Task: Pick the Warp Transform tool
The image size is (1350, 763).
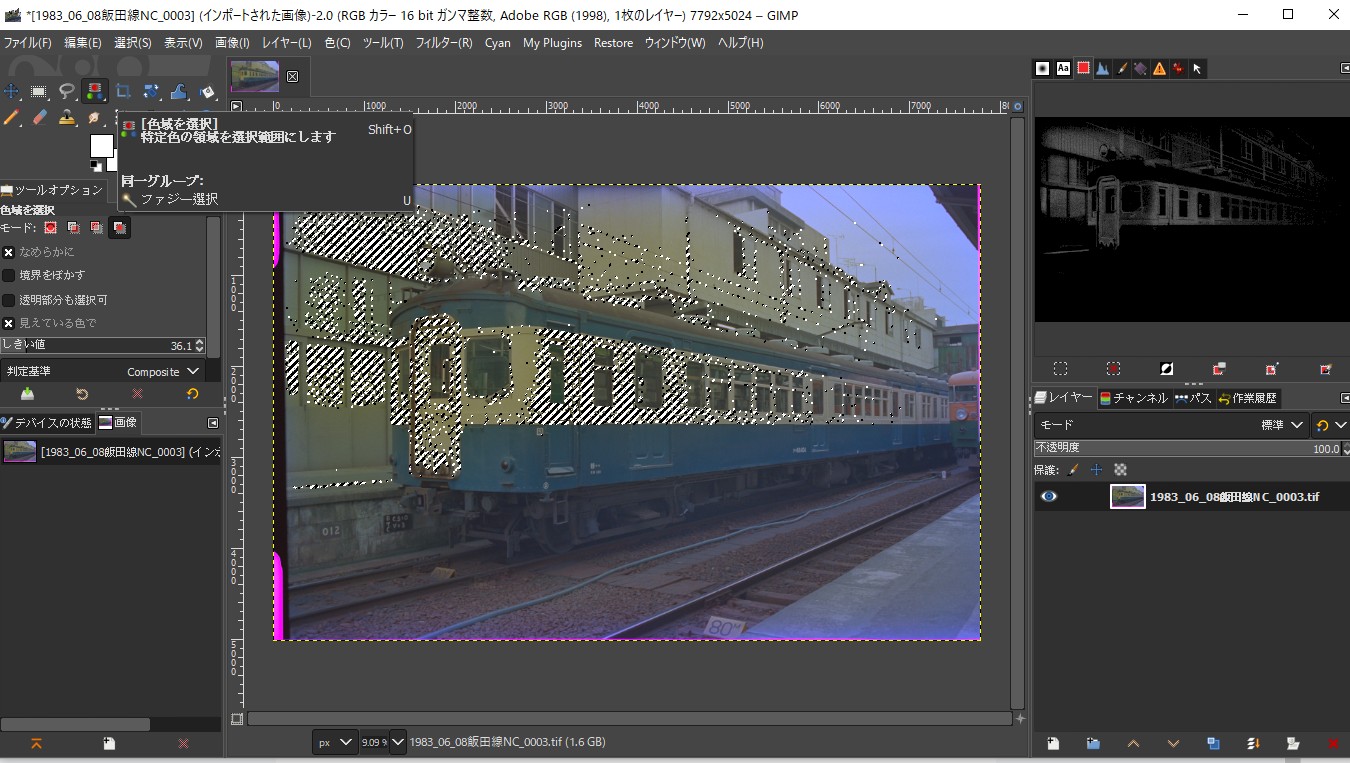Action: click(179, 91)
